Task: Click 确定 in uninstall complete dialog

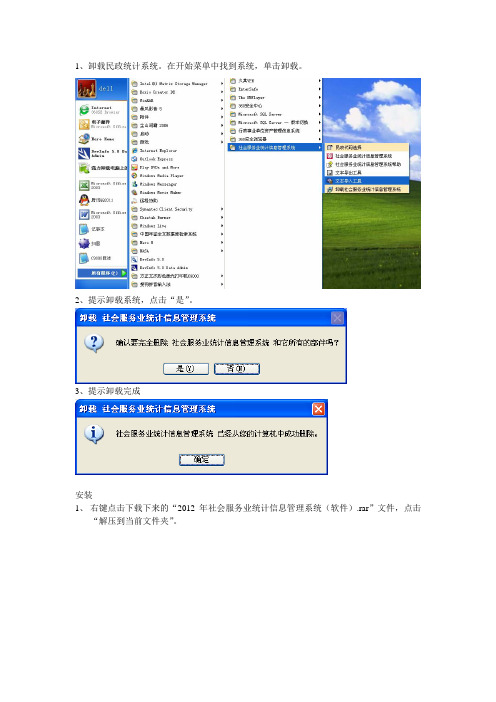Action: point(201,460)
